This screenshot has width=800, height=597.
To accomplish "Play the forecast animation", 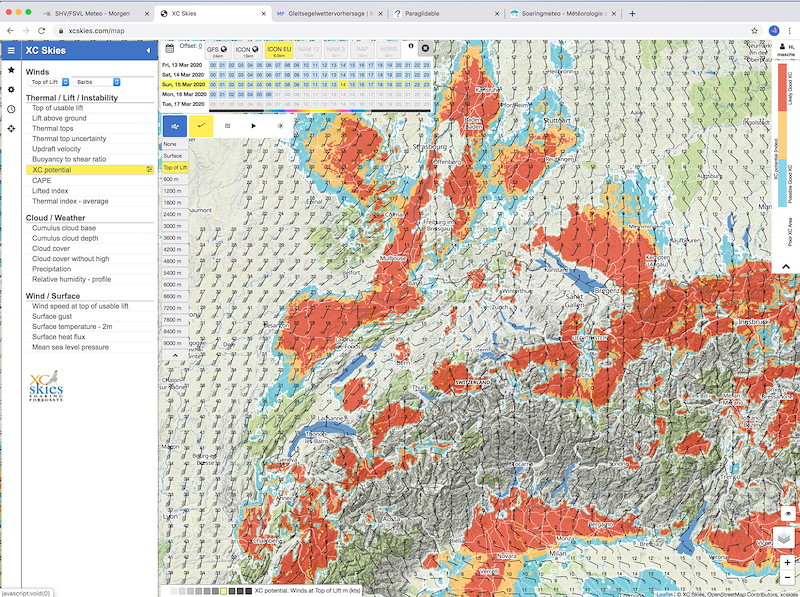I will coord(254,126).
